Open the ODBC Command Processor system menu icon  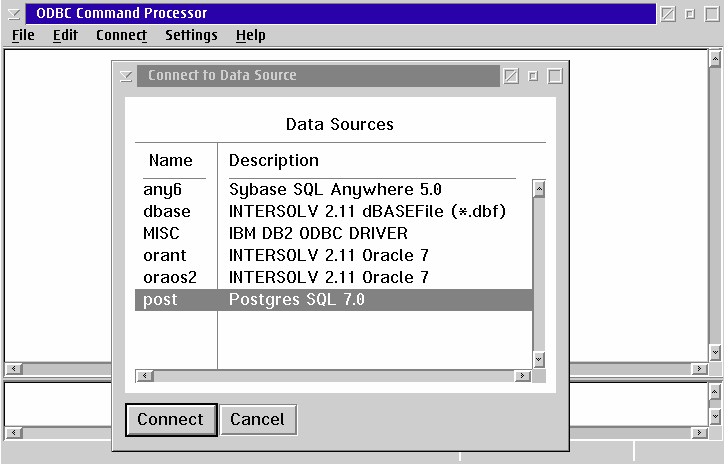(x=14, y=14)
